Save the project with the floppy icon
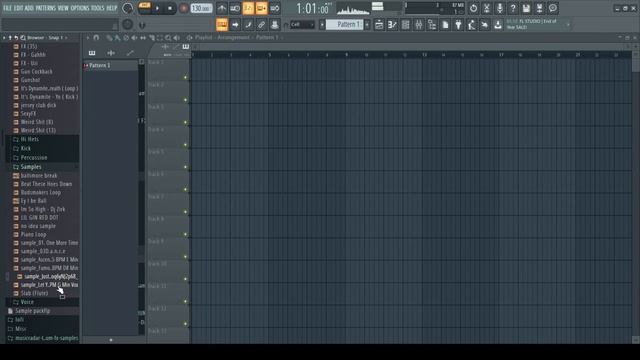 click(x=526, y=8)
